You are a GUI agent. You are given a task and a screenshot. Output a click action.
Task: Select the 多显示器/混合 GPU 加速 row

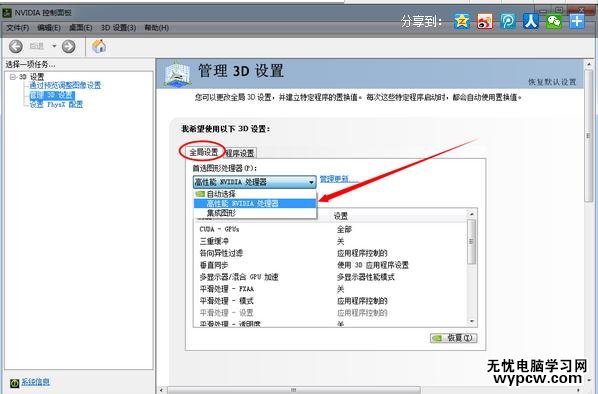330,277
